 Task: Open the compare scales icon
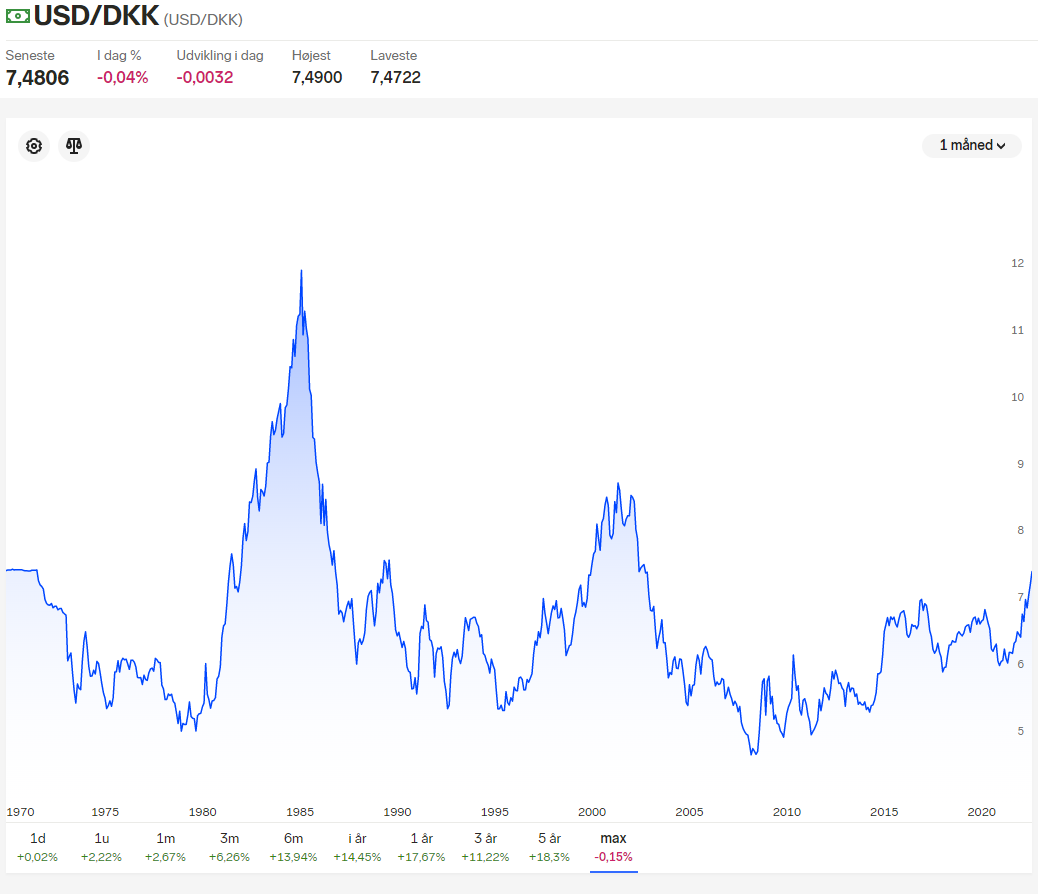pos(73,146)
